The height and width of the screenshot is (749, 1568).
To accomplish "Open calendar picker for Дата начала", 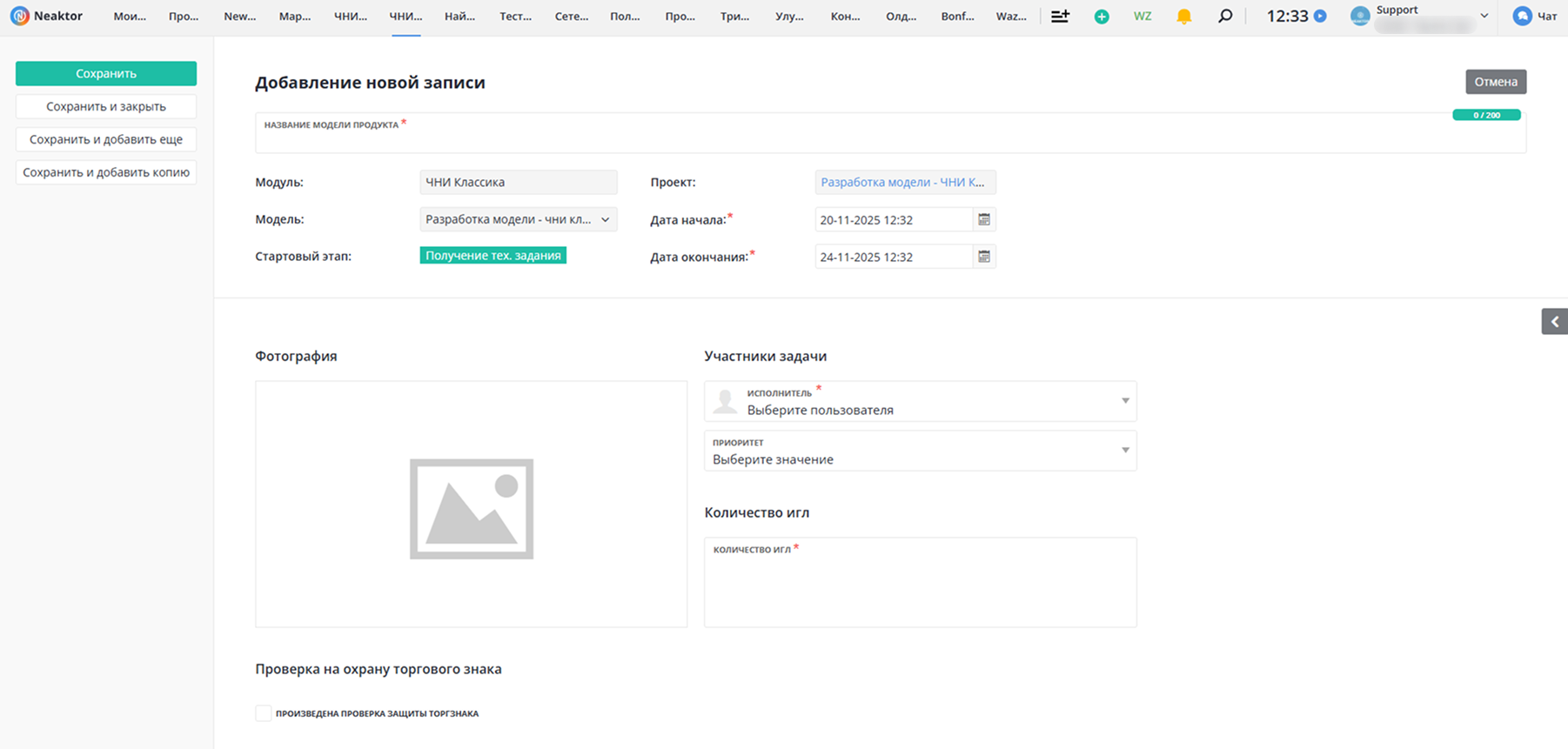I will pyautogui.click(x=984, y=220).
